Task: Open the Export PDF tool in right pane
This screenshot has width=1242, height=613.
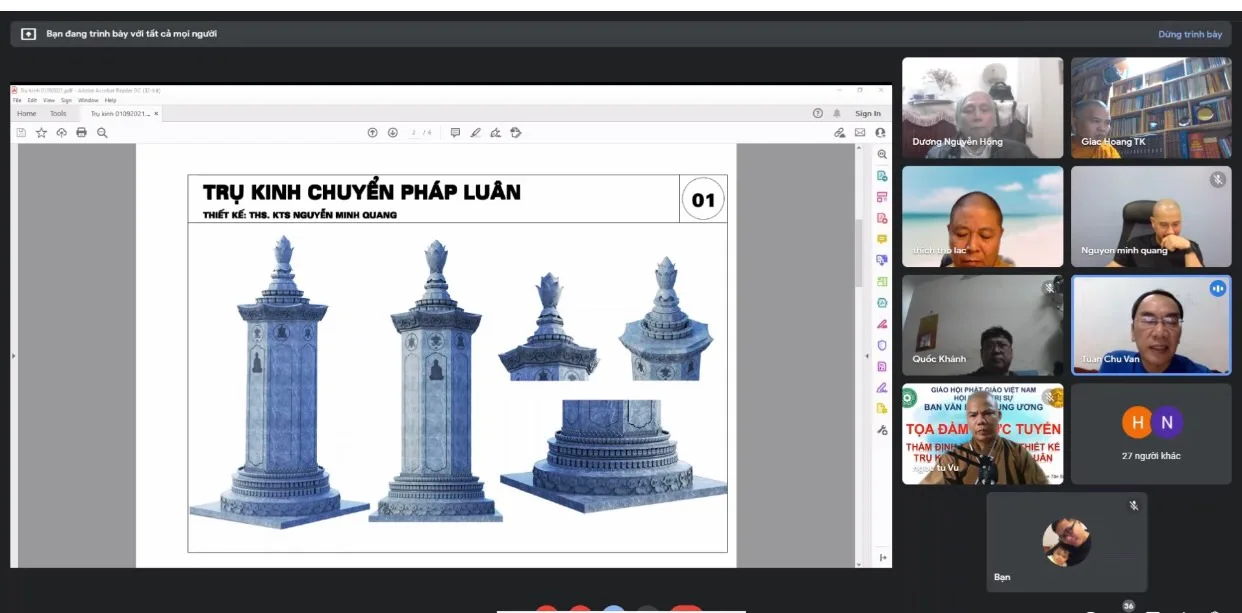Action: pyautogui.click(x=882, y=176)
